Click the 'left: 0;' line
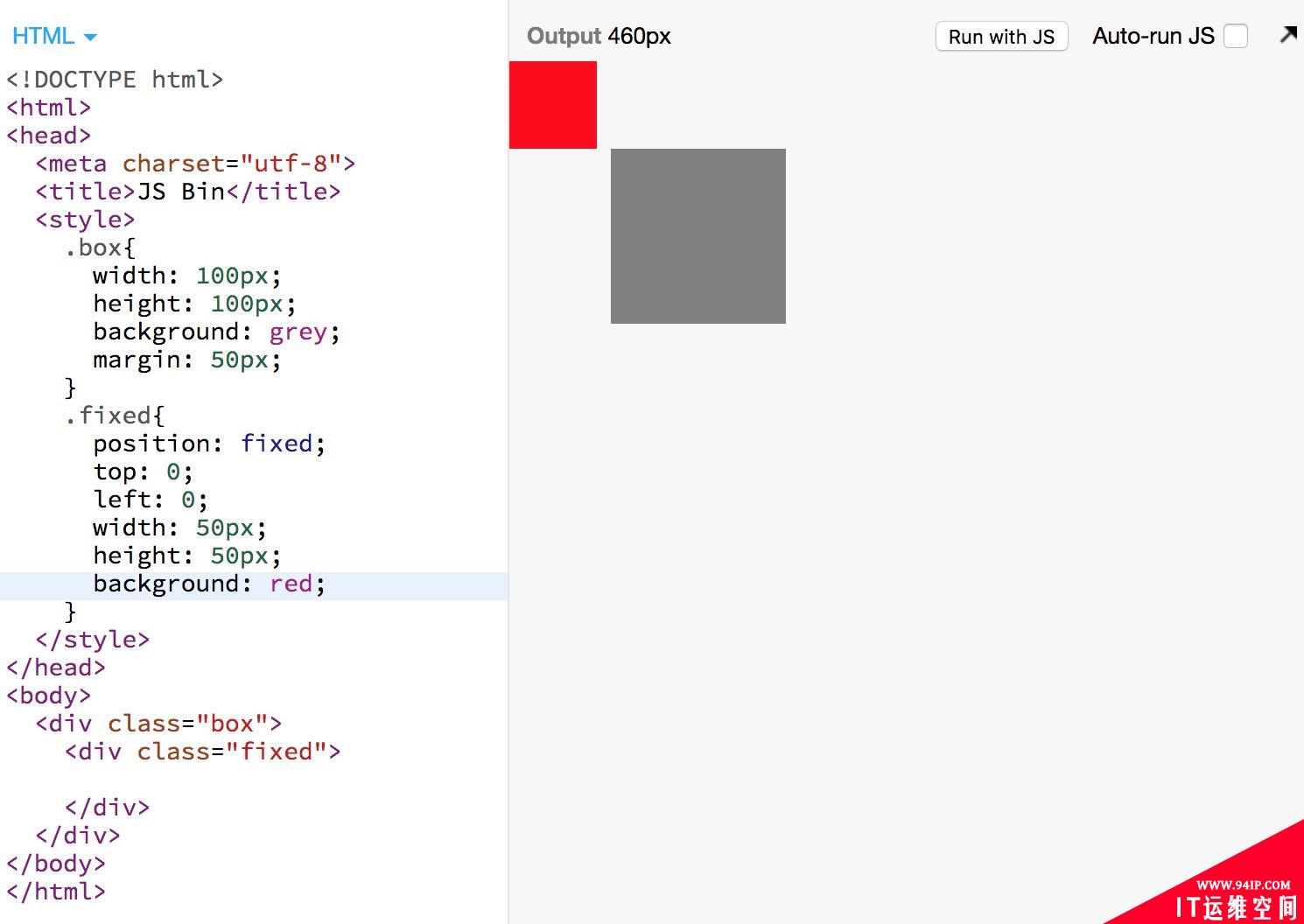 pos(151,500)
